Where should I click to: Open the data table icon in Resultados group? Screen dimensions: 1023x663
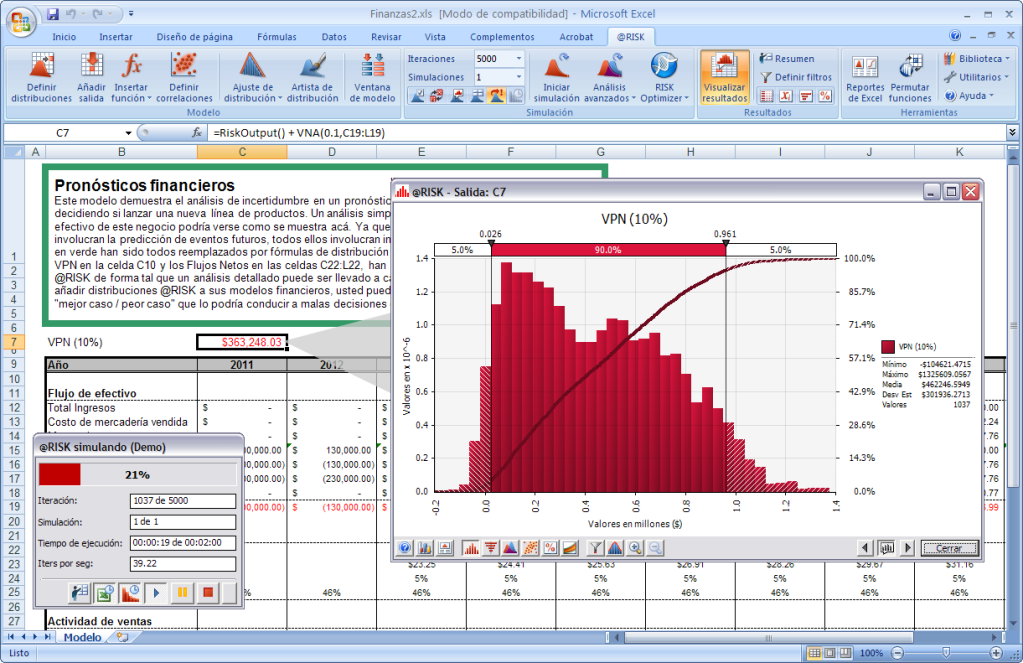pyautogui.click(x=766, y=96)
